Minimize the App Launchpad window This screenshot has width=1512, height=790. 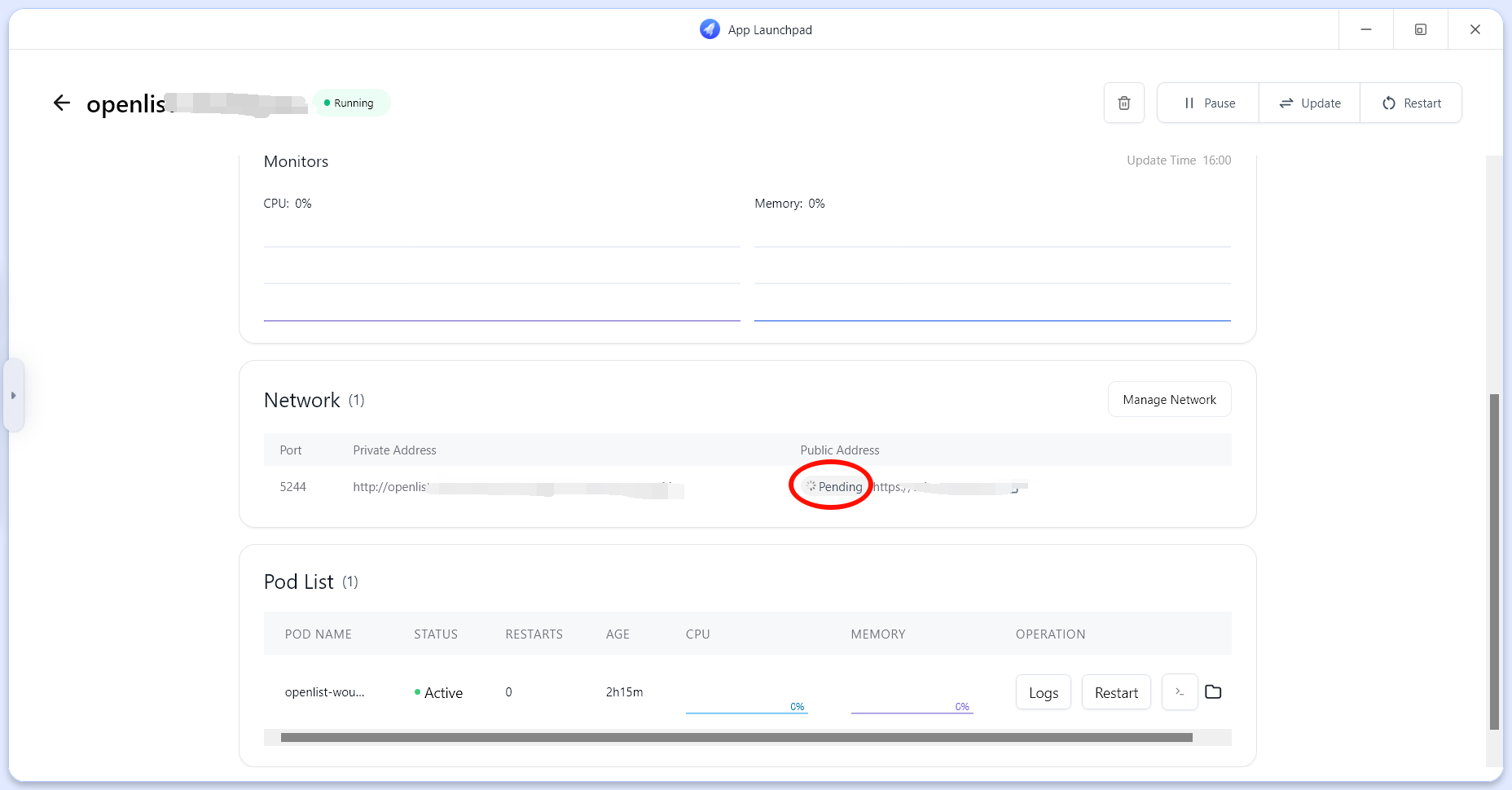(x=1366, y=29)
